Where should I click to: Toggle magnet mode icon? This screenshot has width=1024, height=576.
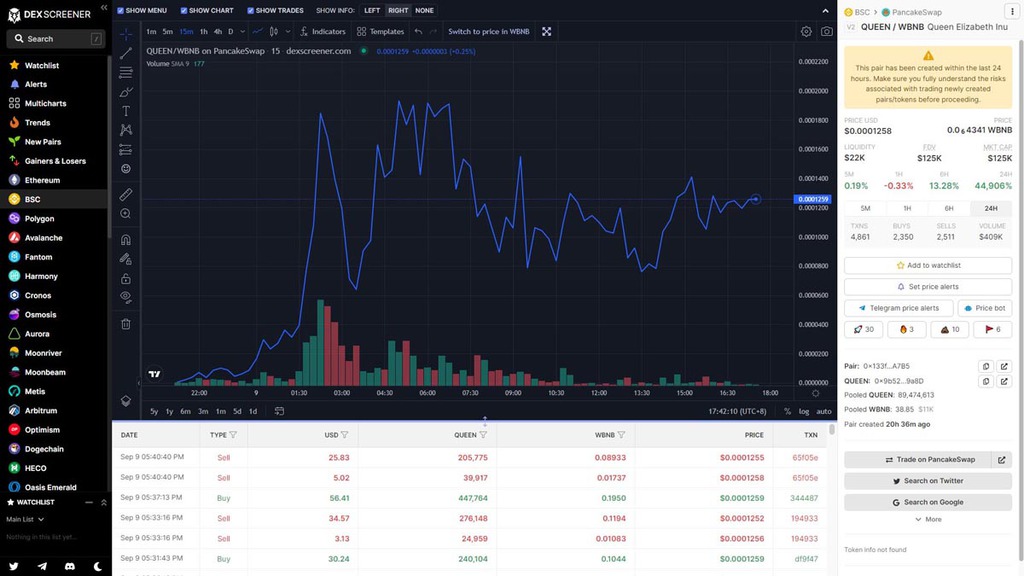tap(126, 240)
